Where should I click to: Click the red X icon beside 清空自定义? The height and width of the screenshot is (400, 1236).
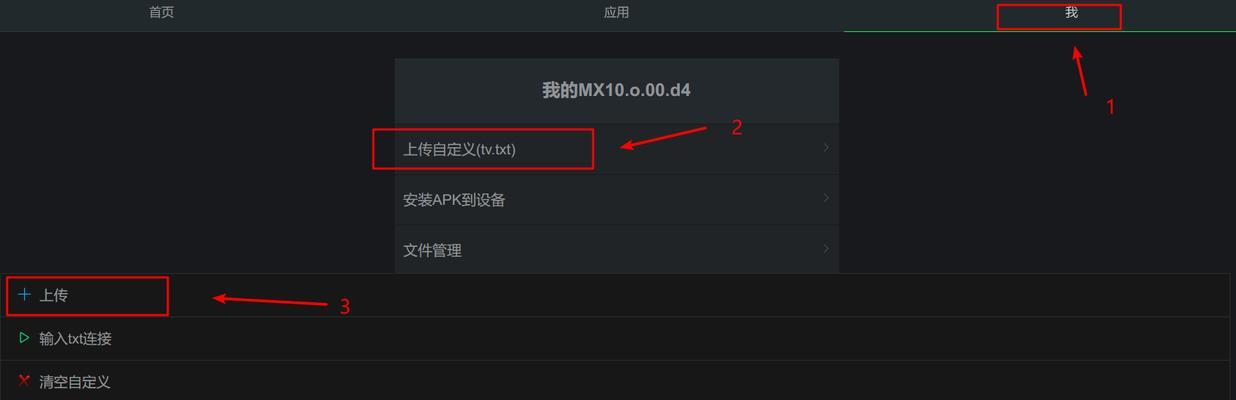24,381
